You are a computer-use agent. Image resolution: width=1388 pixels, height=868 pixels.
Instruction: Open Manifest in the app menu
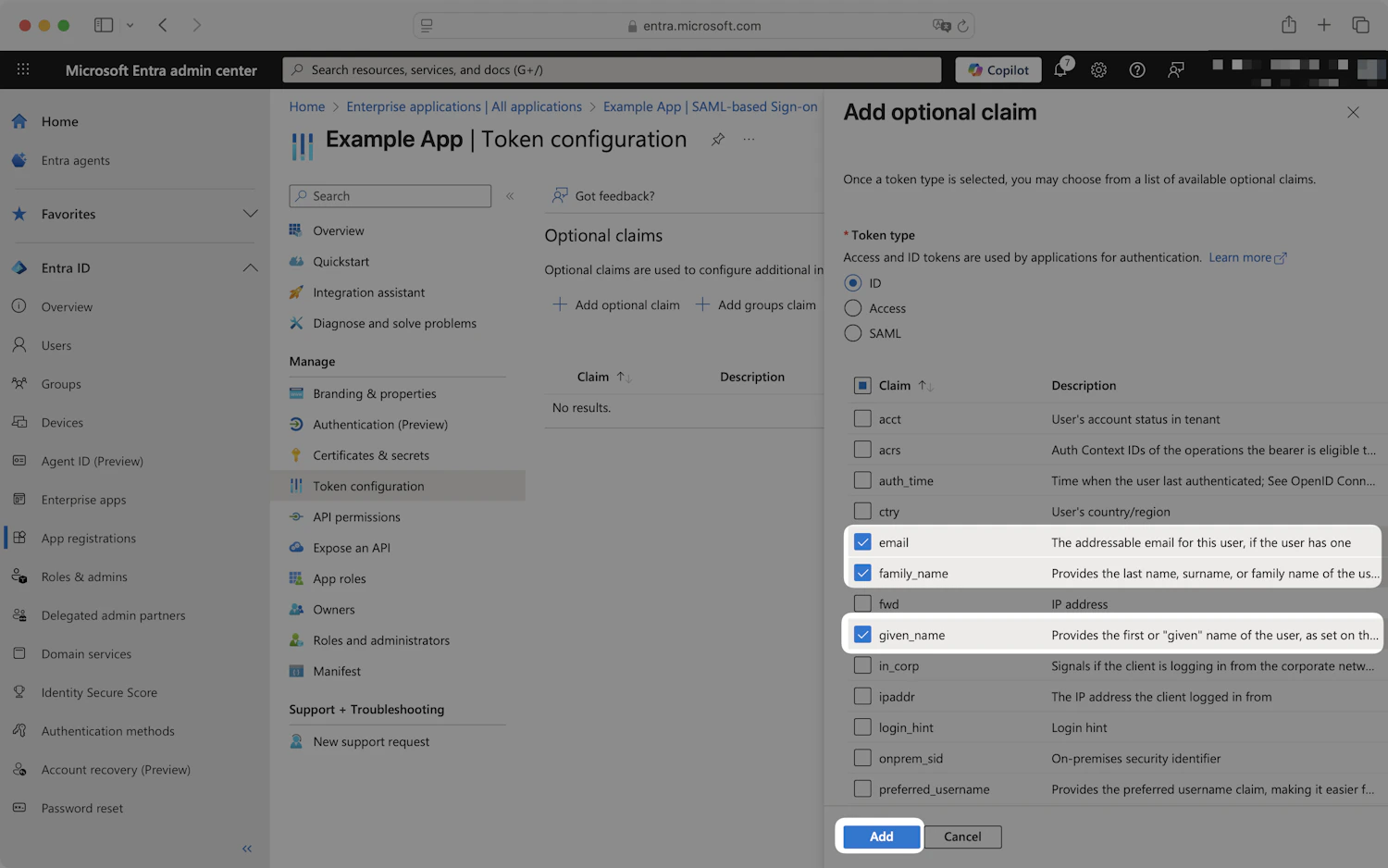pyautogui.click(x=337, y=671)
